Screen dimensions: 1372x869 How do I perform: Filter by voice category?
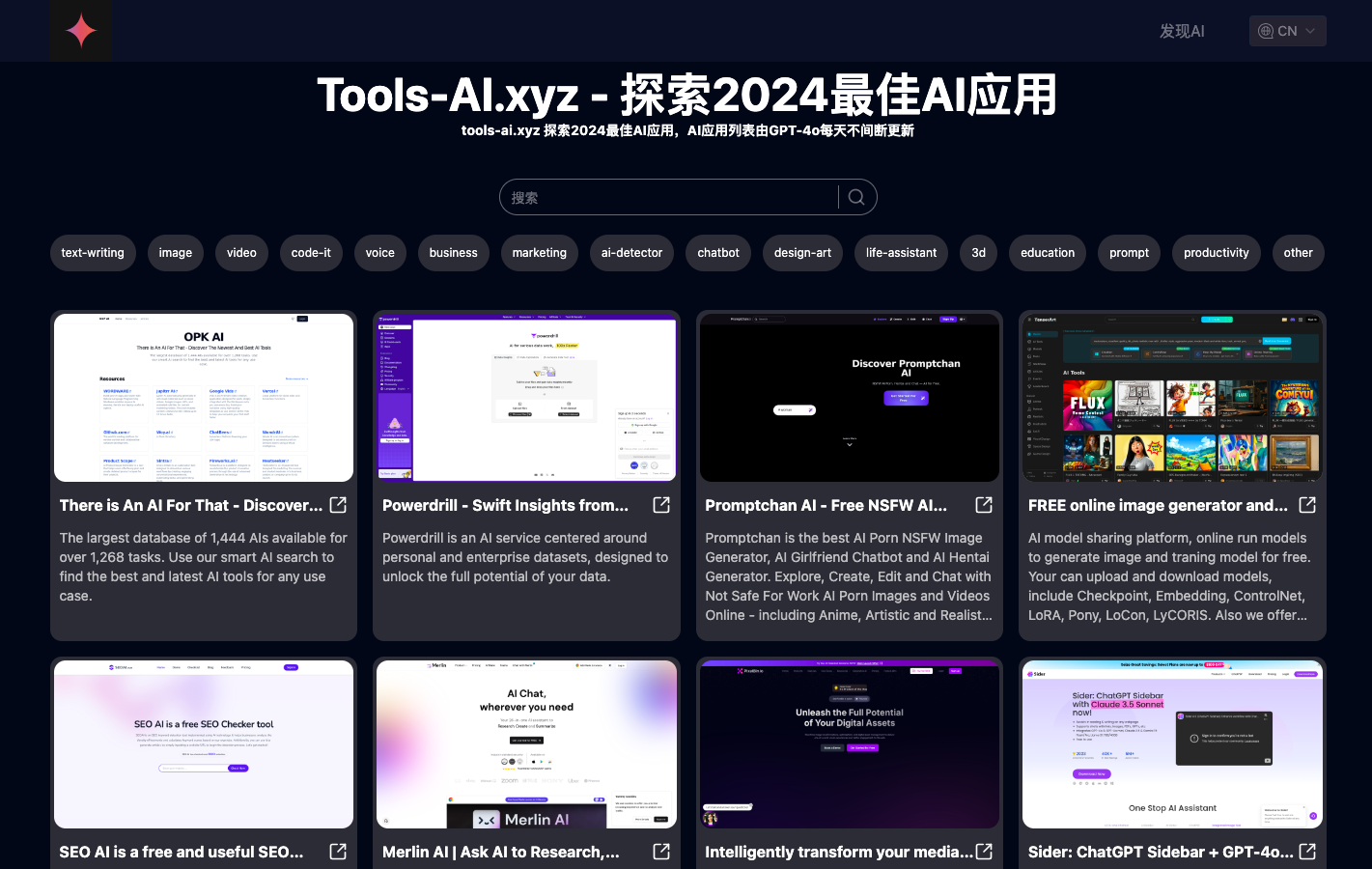[380, 253]
